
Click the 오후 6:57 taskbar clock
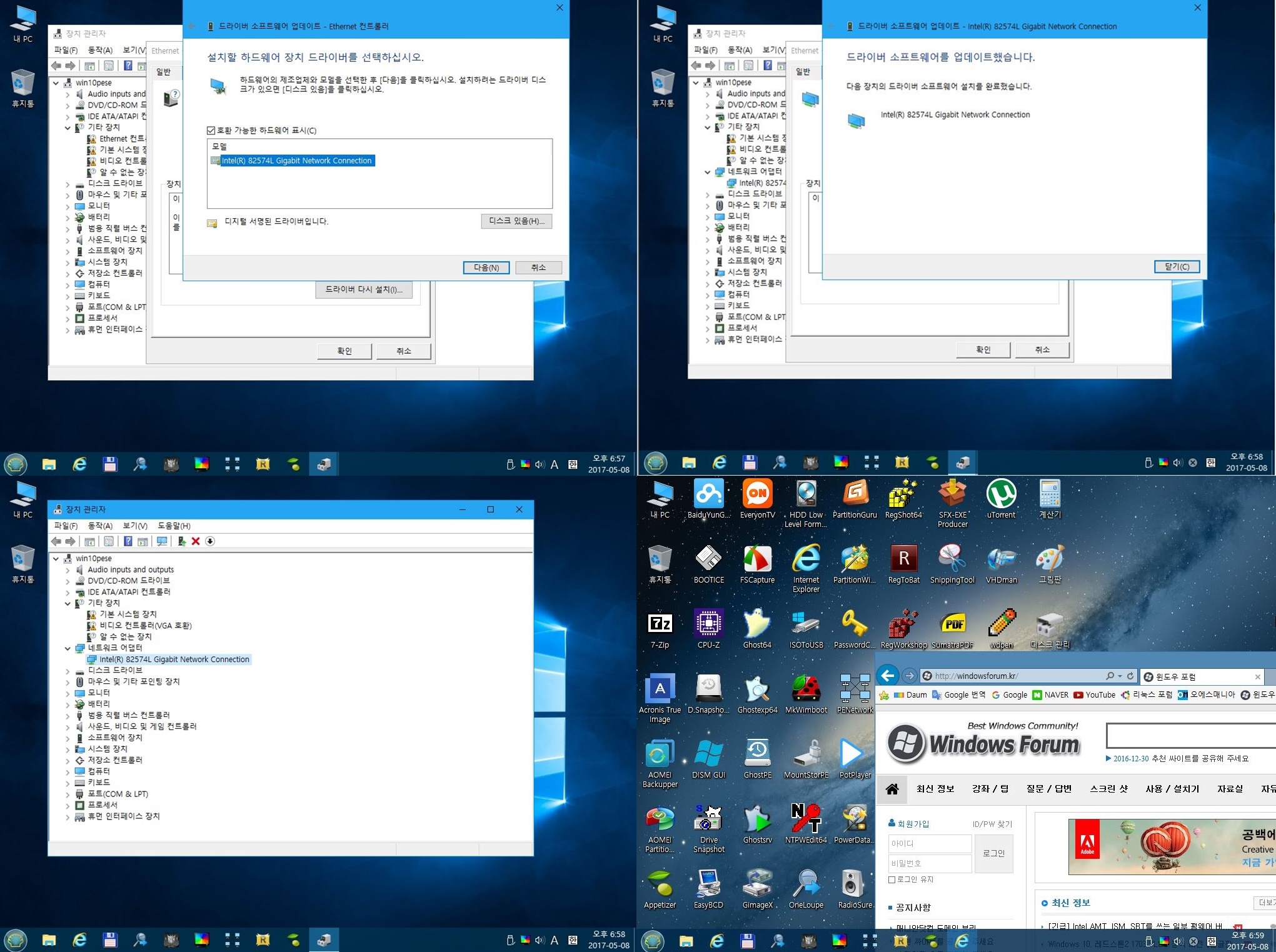coord(608,464)
